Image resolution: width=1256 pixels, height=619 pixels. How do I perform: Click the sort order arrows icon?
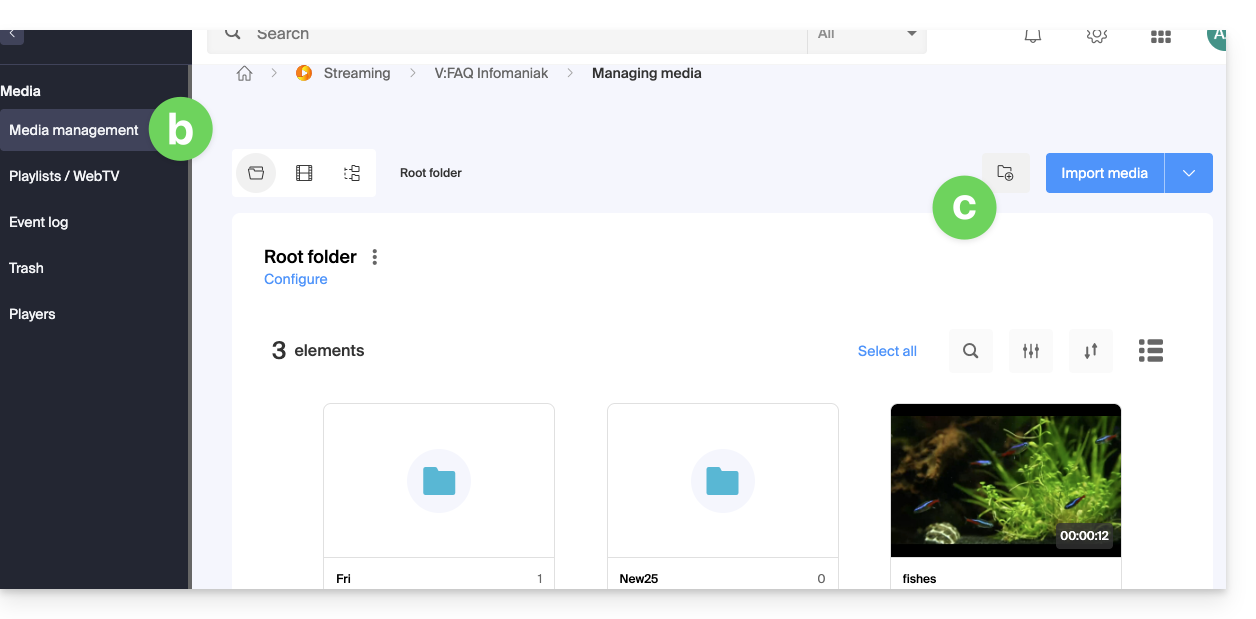pyautogui.click(x=1091, y=351)
